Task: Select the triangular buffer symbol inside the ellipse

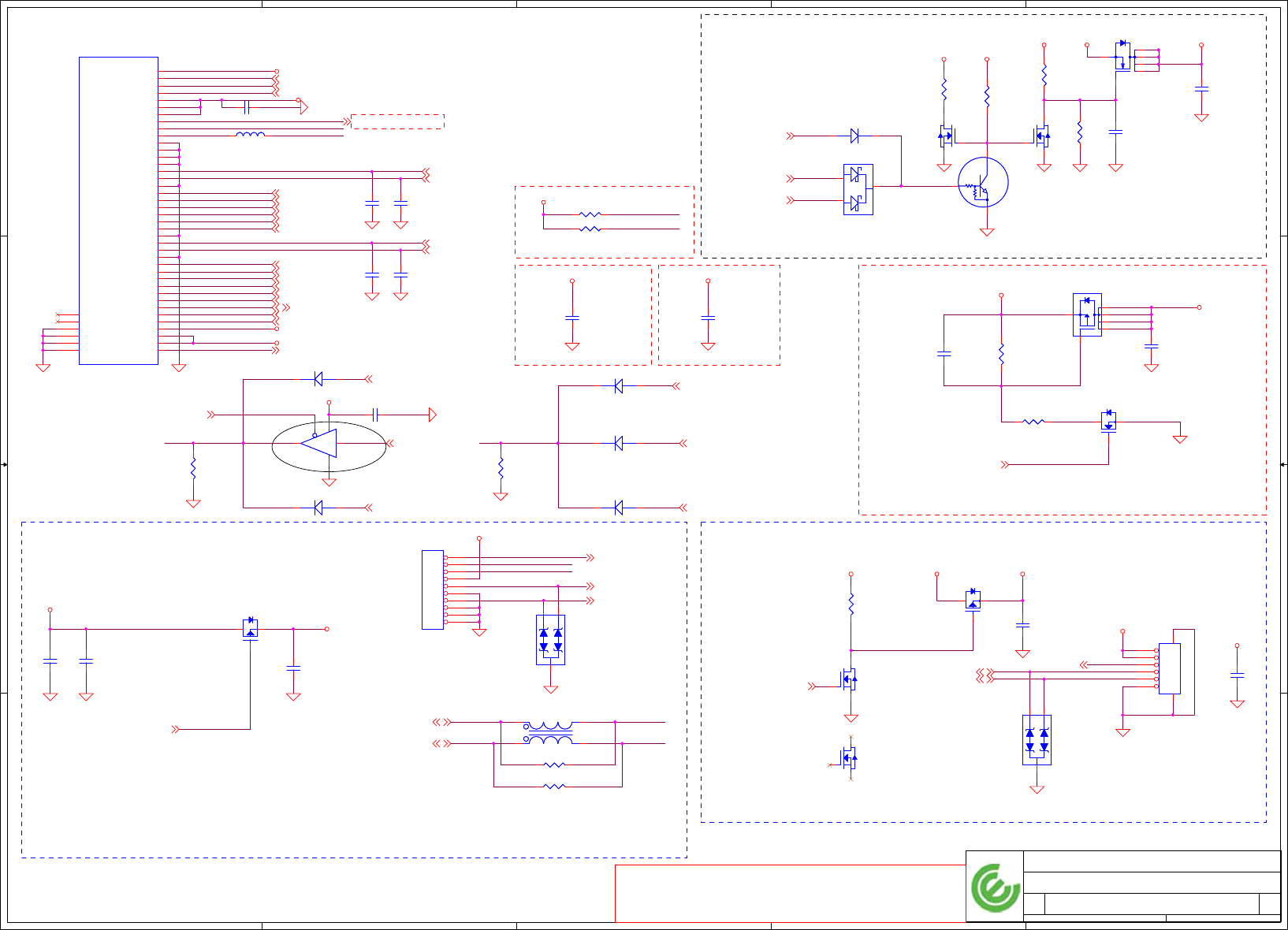Action: [x=319, y=444]
